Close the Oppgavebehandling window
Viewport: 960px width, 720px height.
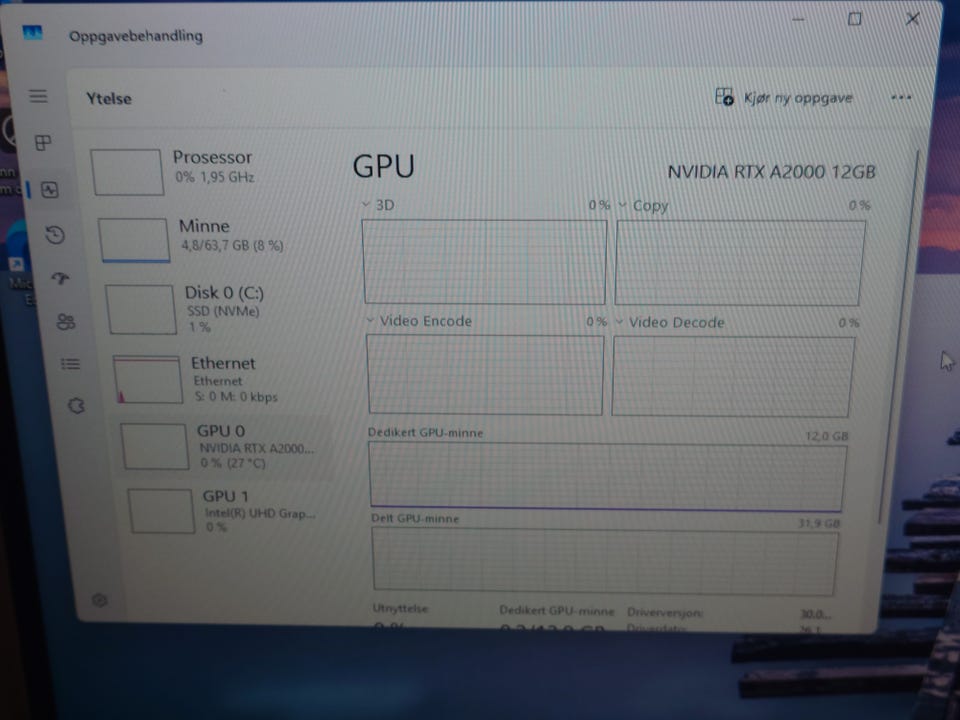point(912,18)
